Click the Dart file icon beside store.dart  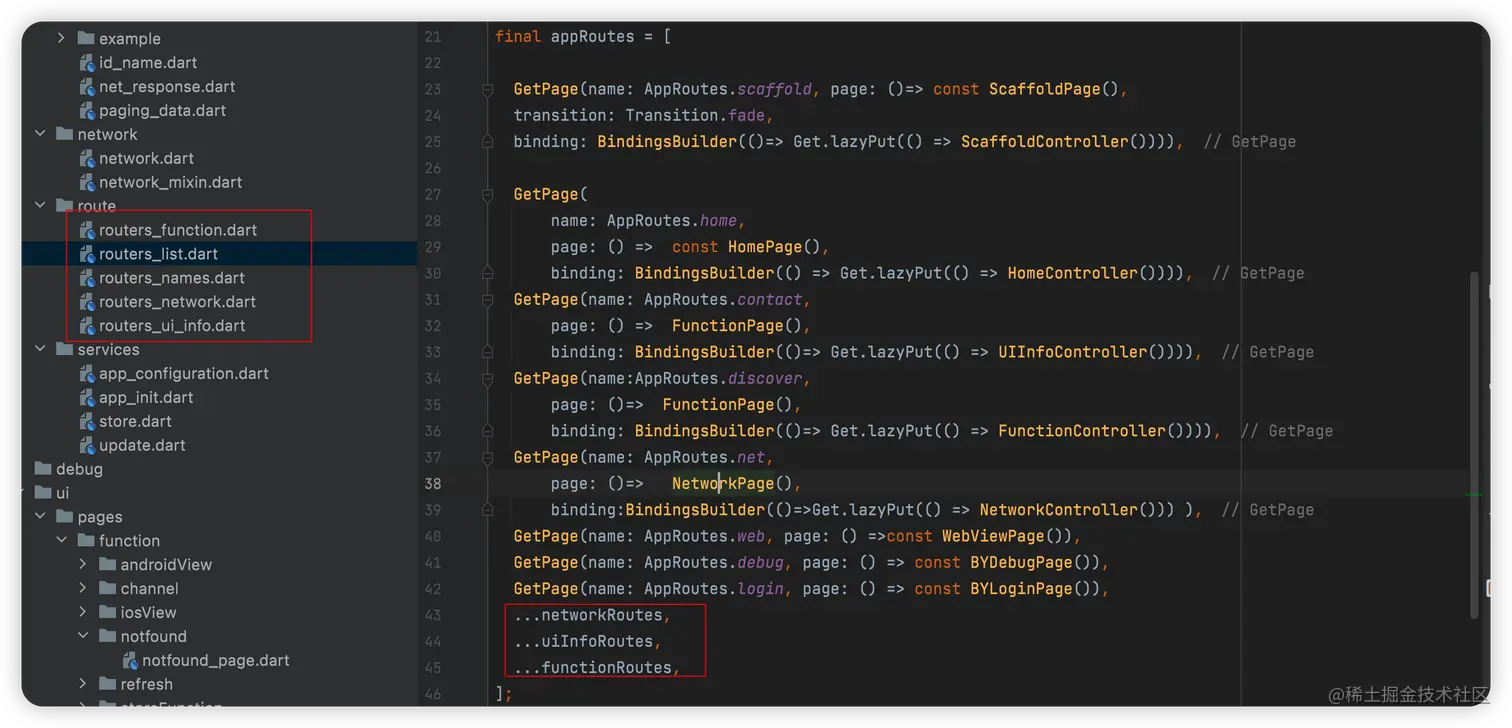(x=87, y=421)
